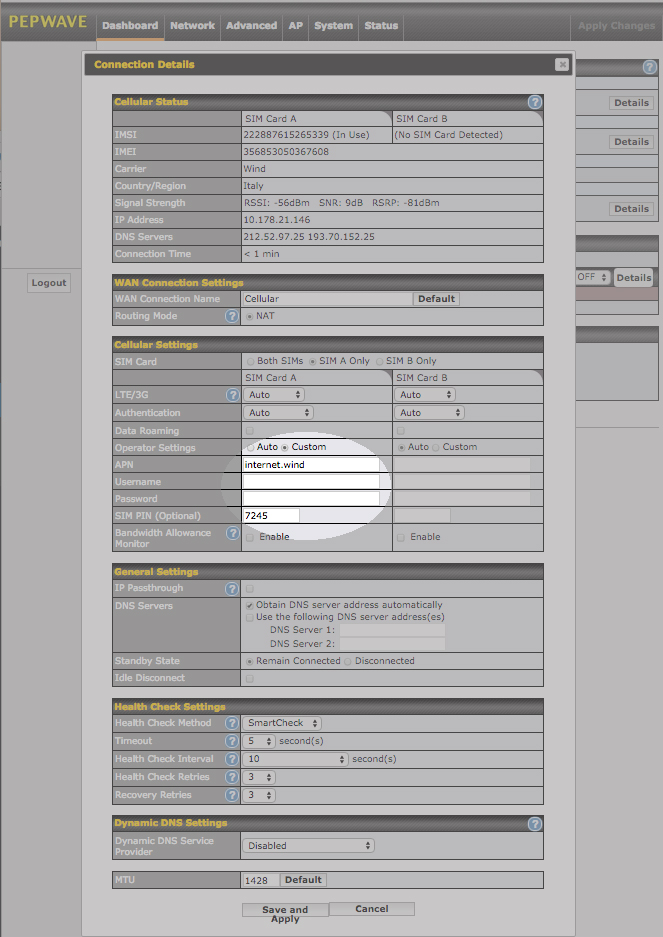The width and height of the screenshot is (663, 937).
Task: Click the Pepwave logo
Action: [x=48, y=22]
